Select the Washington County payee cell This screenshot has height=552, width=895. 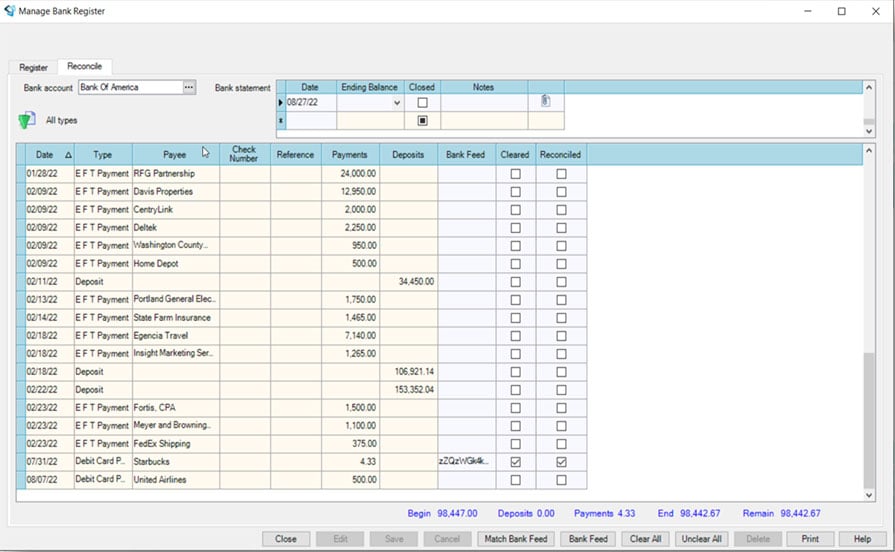(x=176, y=245)
